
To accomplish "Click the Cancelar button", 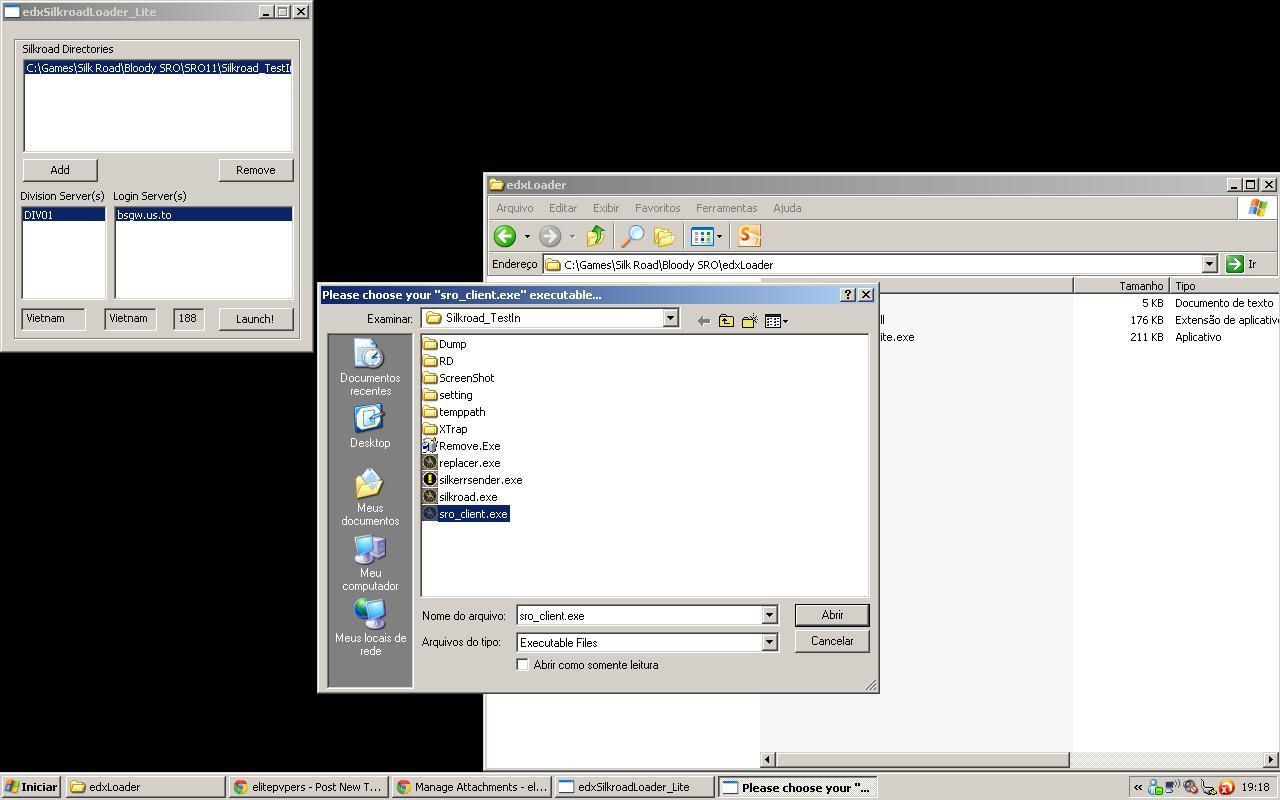I will click(x=832, y=641).
